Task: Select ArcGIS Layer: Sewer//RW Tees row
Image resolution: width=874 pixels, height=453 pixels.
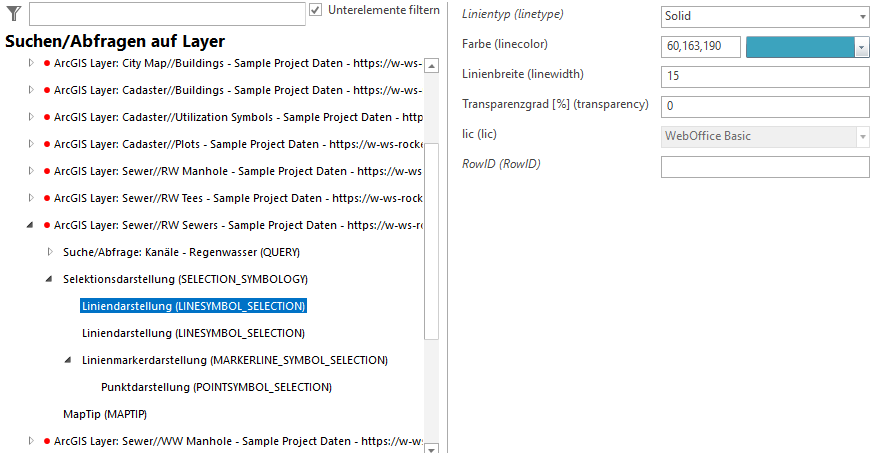Action: (x=238, y=198)
